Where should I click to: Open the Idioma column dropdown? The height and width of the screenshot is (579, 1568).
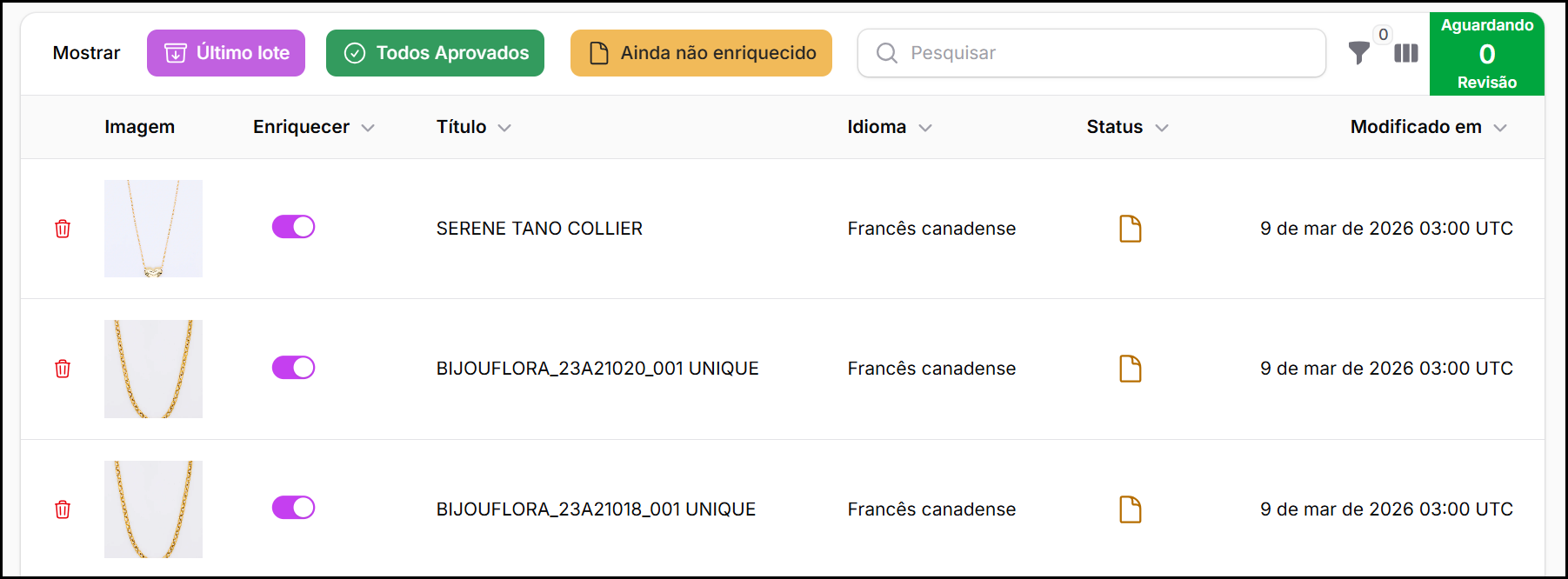tap(925, 128)
